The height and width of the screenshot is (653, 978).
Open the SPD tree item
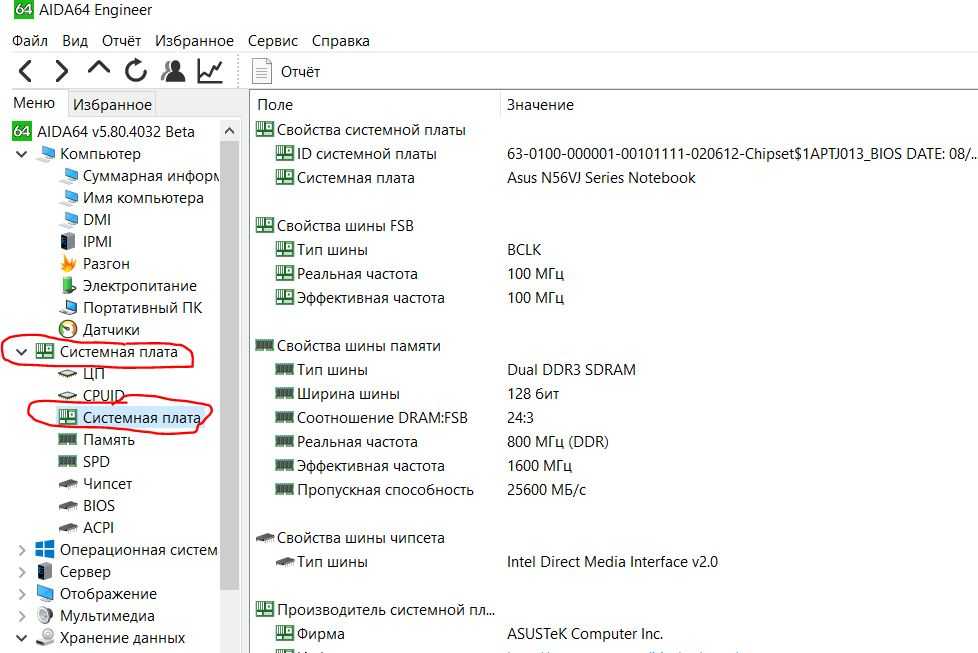coord(84,462)
